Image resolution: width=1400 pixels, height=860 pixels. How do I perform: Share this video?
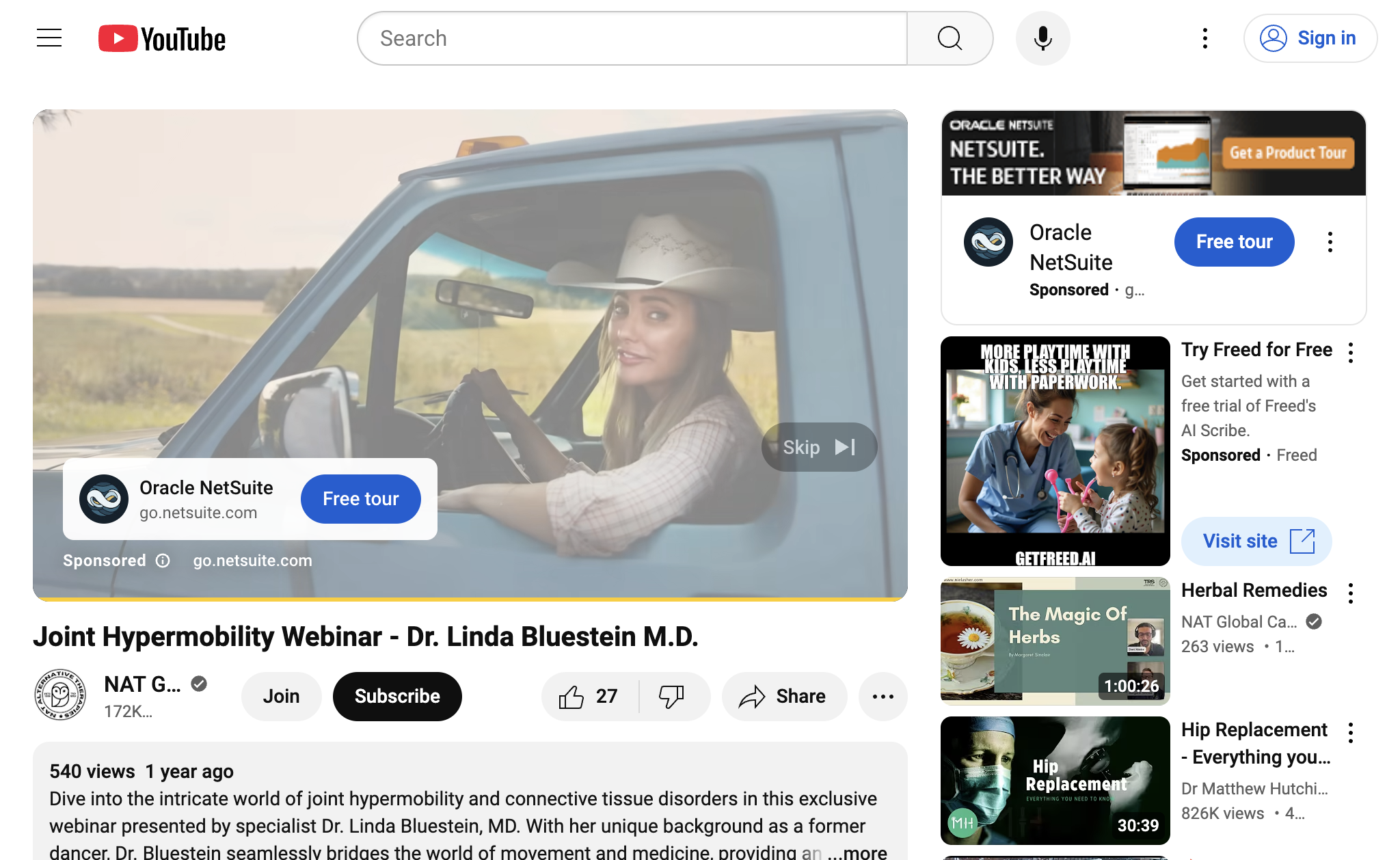[x=783, y=696]
